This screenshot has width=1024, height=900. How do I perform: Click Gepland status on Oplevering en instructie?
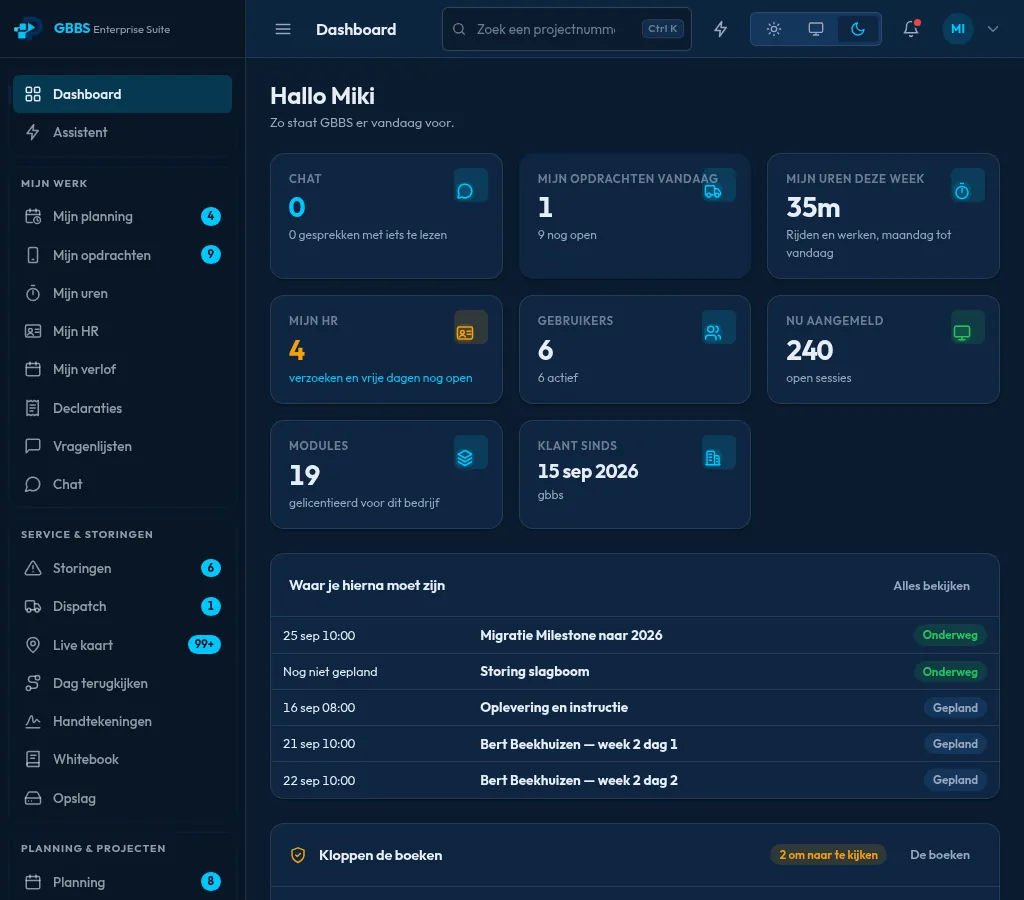coord(955,707)
